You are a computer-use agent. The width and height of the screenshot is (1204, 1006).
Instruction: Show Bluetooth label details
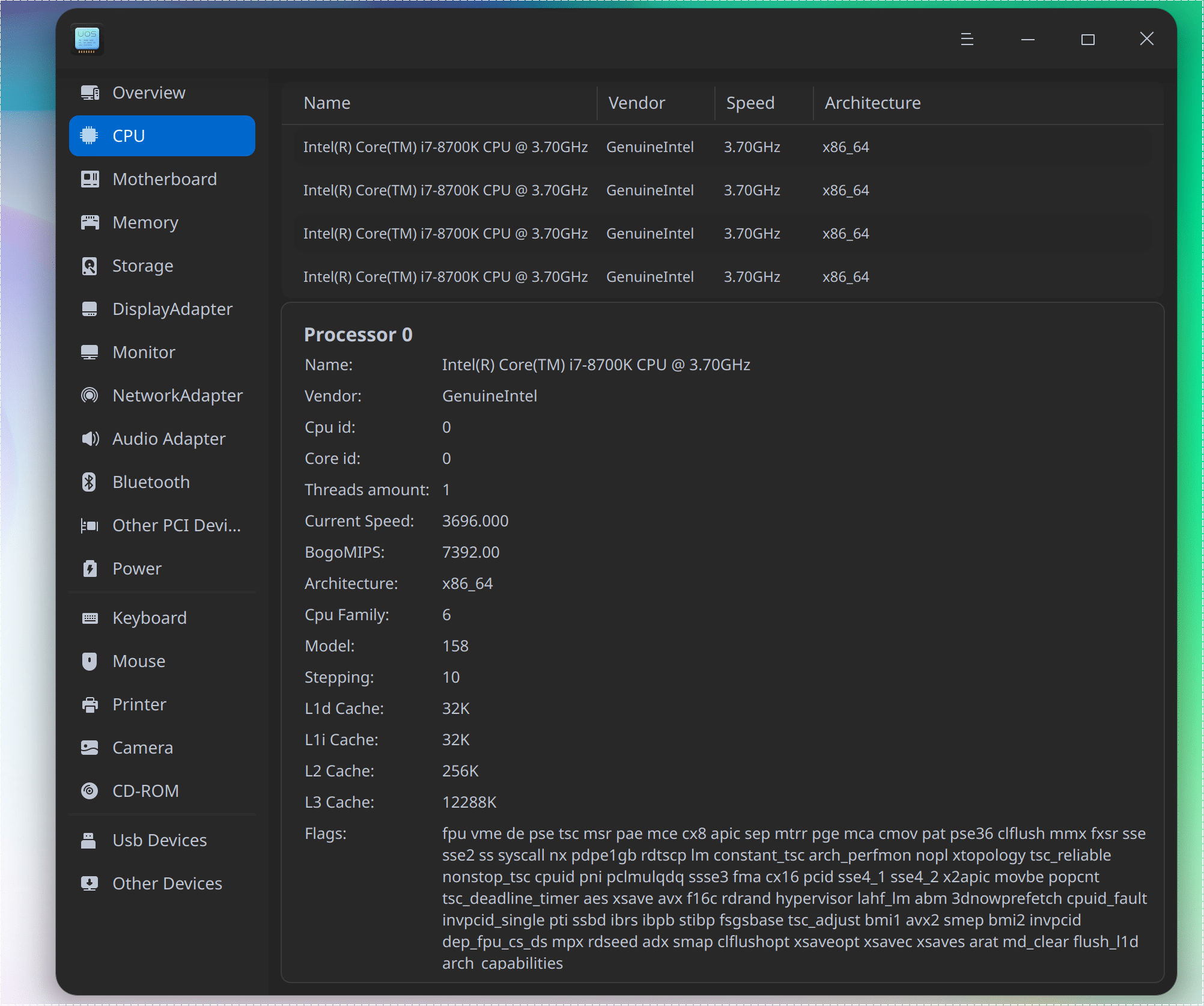pos(151,482)
